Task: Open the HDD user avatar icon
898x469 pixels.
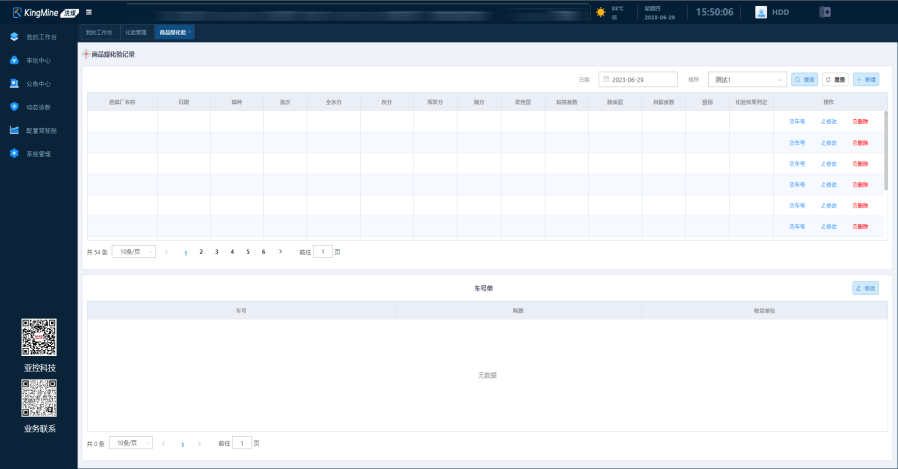Action: pos(761,12)
